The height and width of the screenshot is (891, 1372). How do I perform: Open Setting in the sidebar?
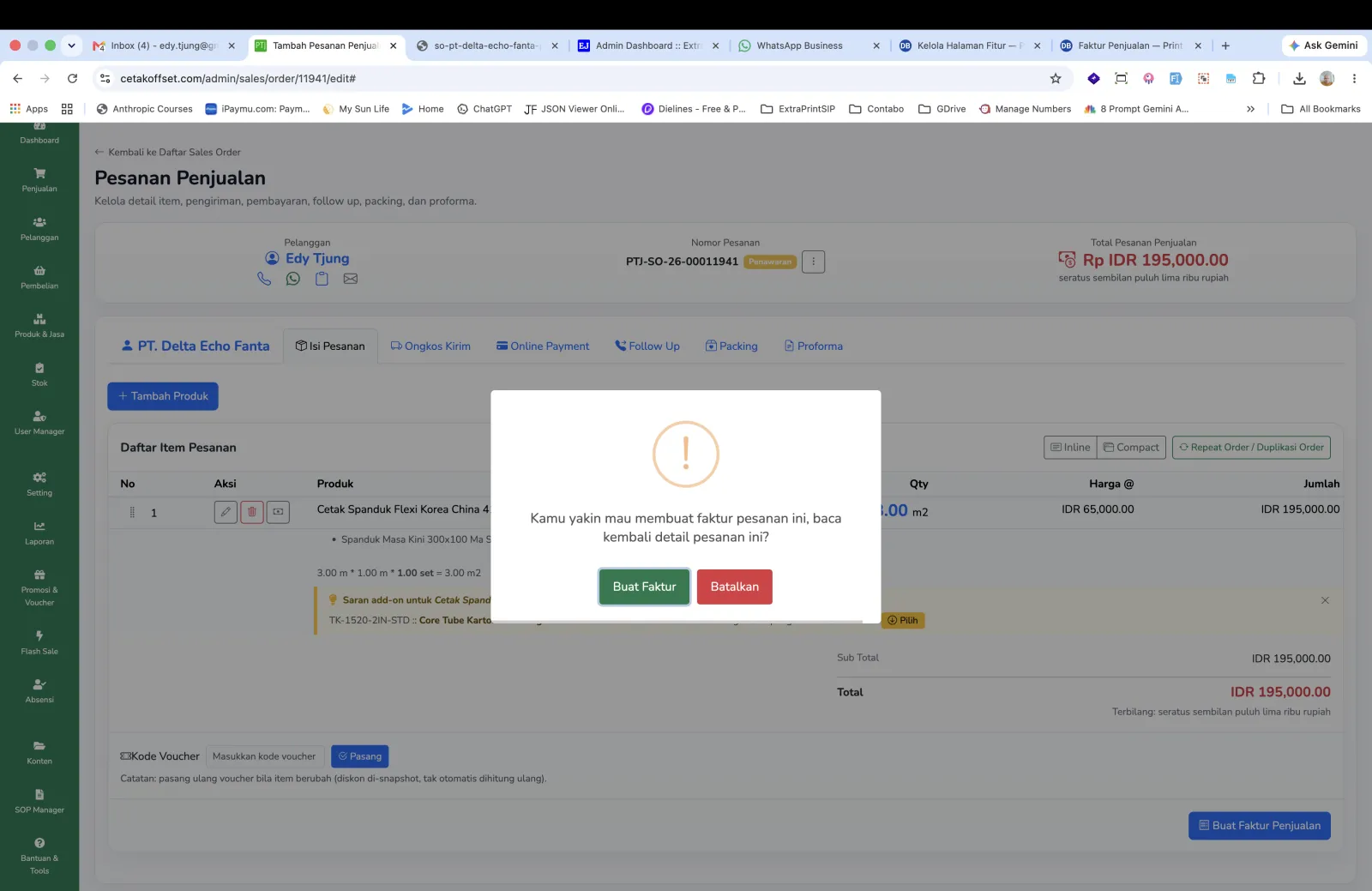click(x=39, y=485)
